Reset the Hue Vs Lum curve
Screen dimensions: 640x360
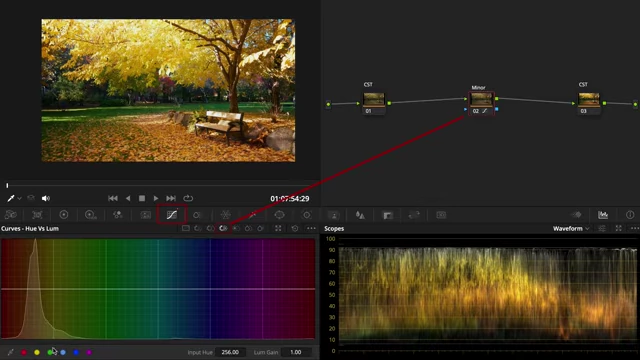[x=295, y=228]
